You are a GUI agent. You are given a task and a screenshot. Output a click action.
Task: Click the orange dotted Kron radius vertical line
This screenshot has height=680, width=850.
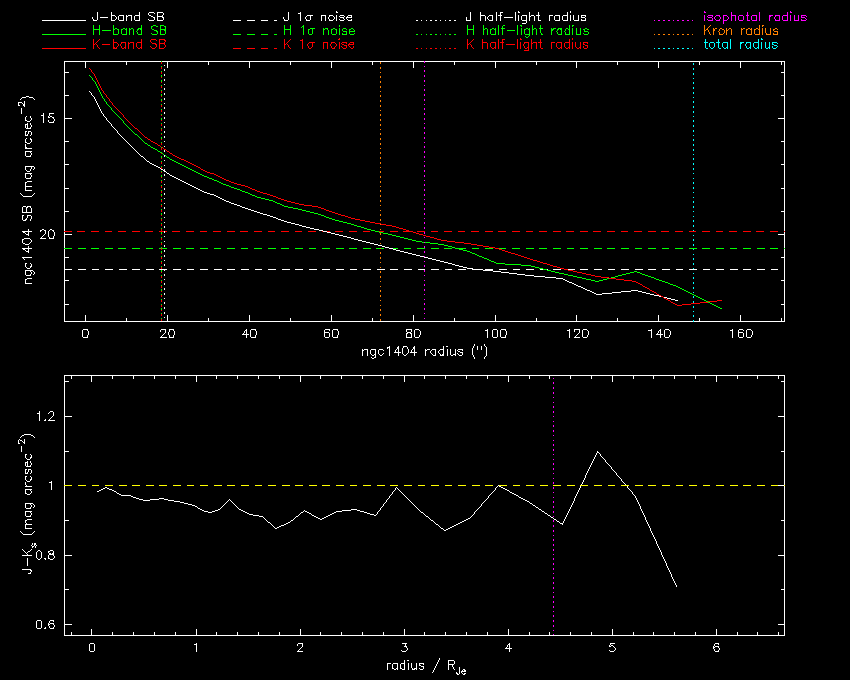point(380,150)
